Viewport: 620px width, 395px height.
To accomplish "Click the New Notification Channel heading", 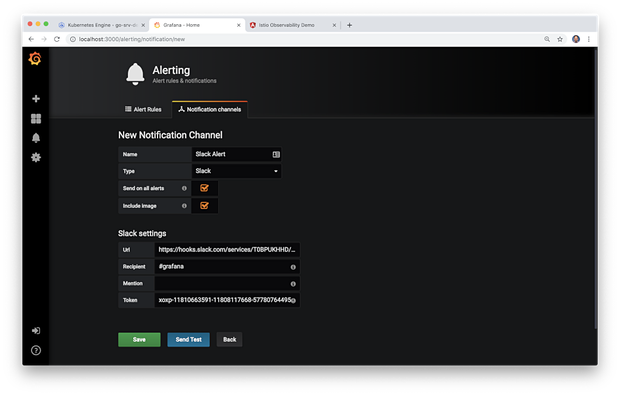I will click(170, 135).
